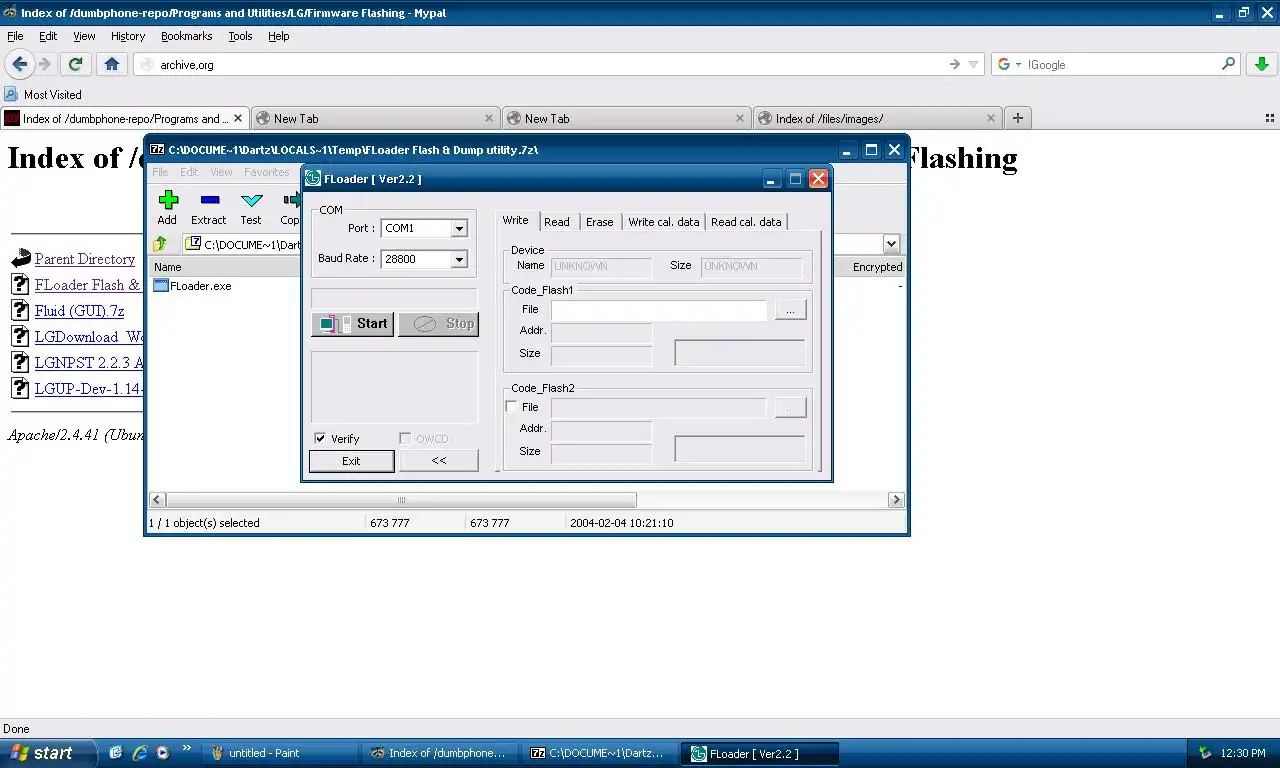Toggle the Verify checkbox

pyautogui.click(x=320, y=438)
